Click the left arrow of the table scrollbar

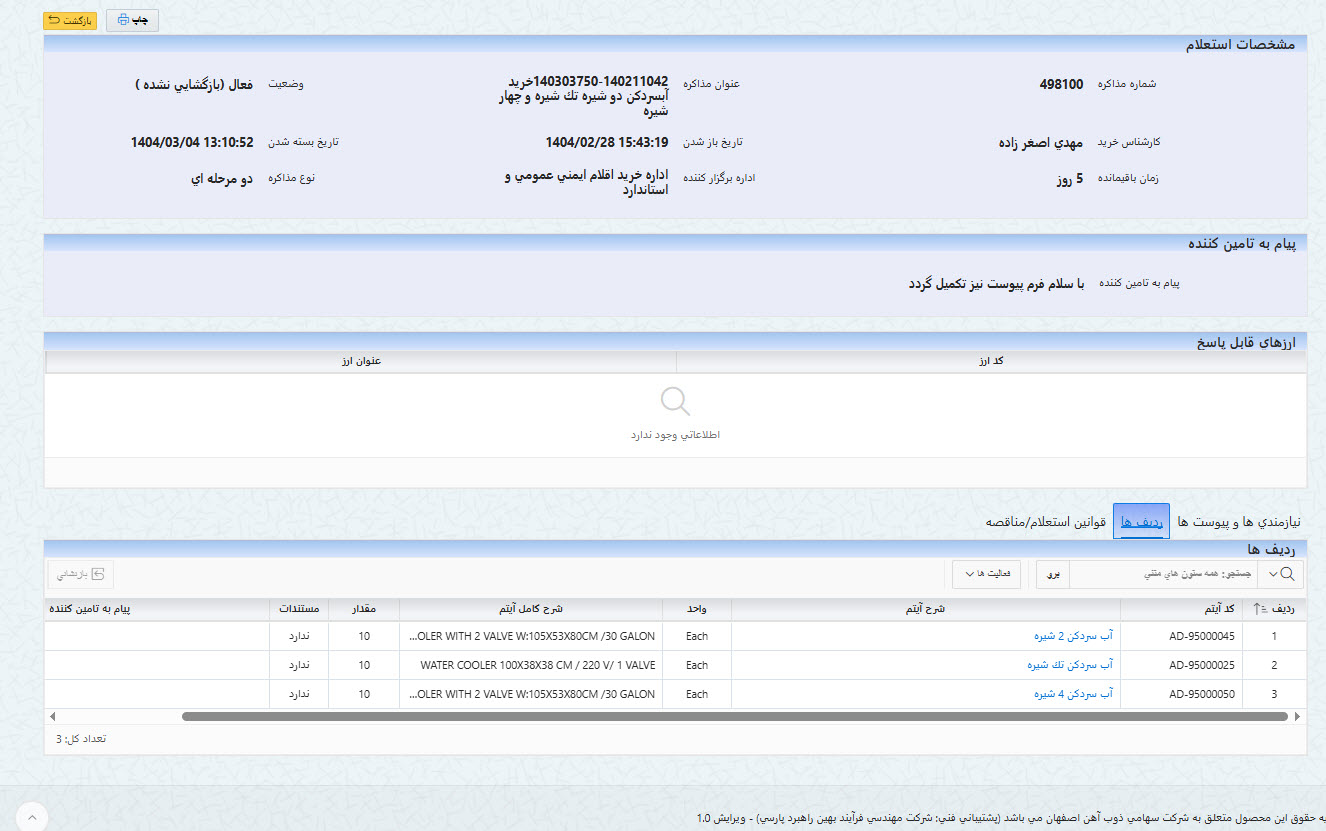(x=53, y=716)
